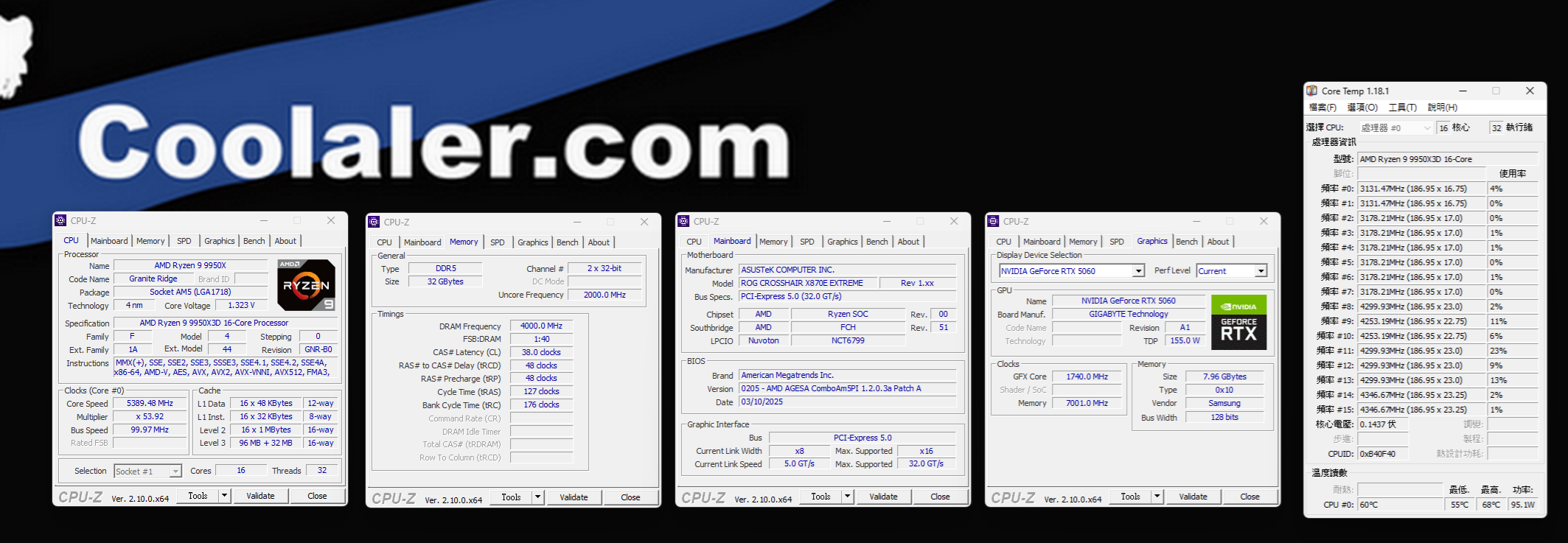Click the Core Temp app icon in its title bar
The image size is (1568, 543).
(1312, 91)
